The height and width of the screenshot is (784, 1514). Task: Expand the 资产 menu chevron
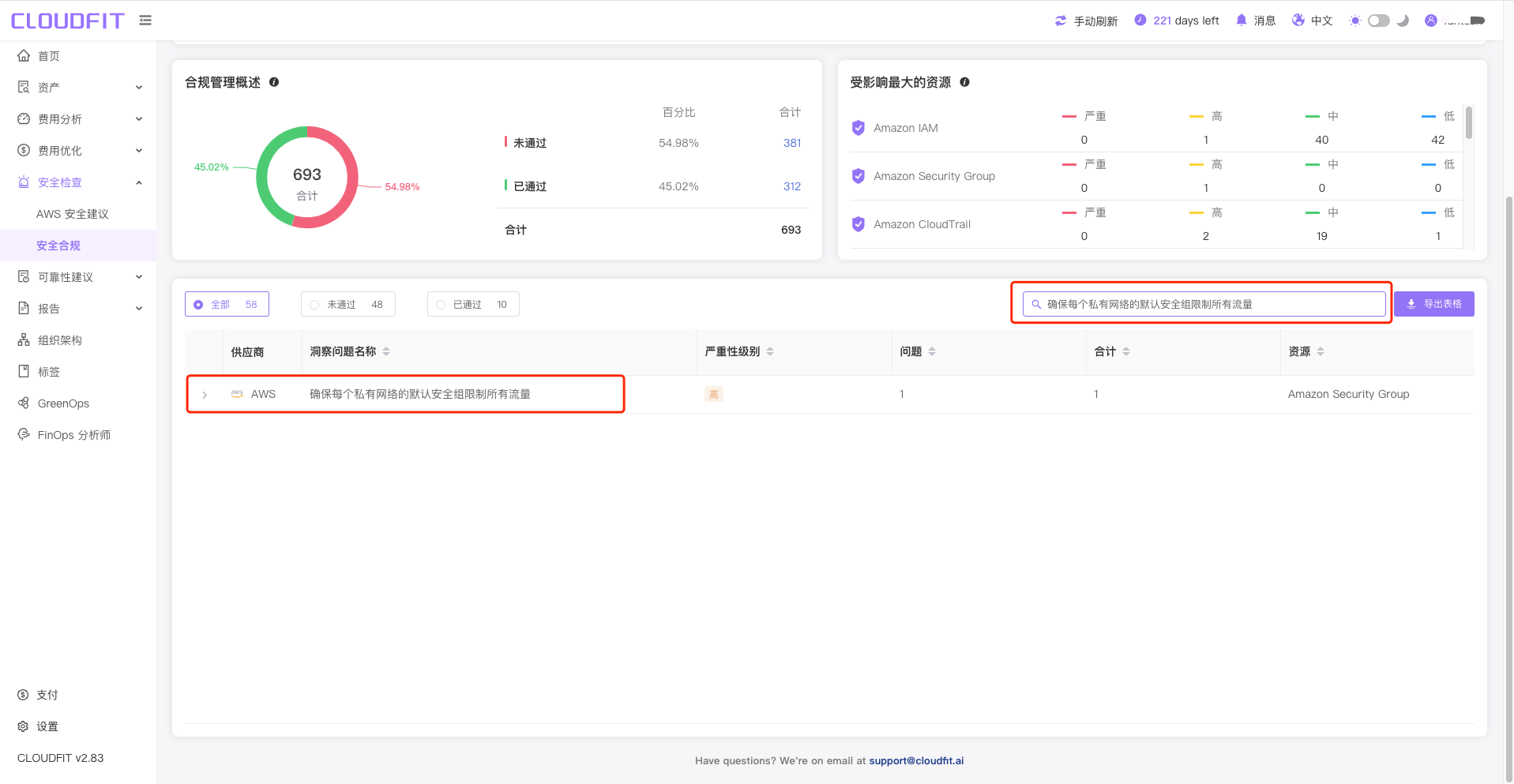[x=139, y=88]
